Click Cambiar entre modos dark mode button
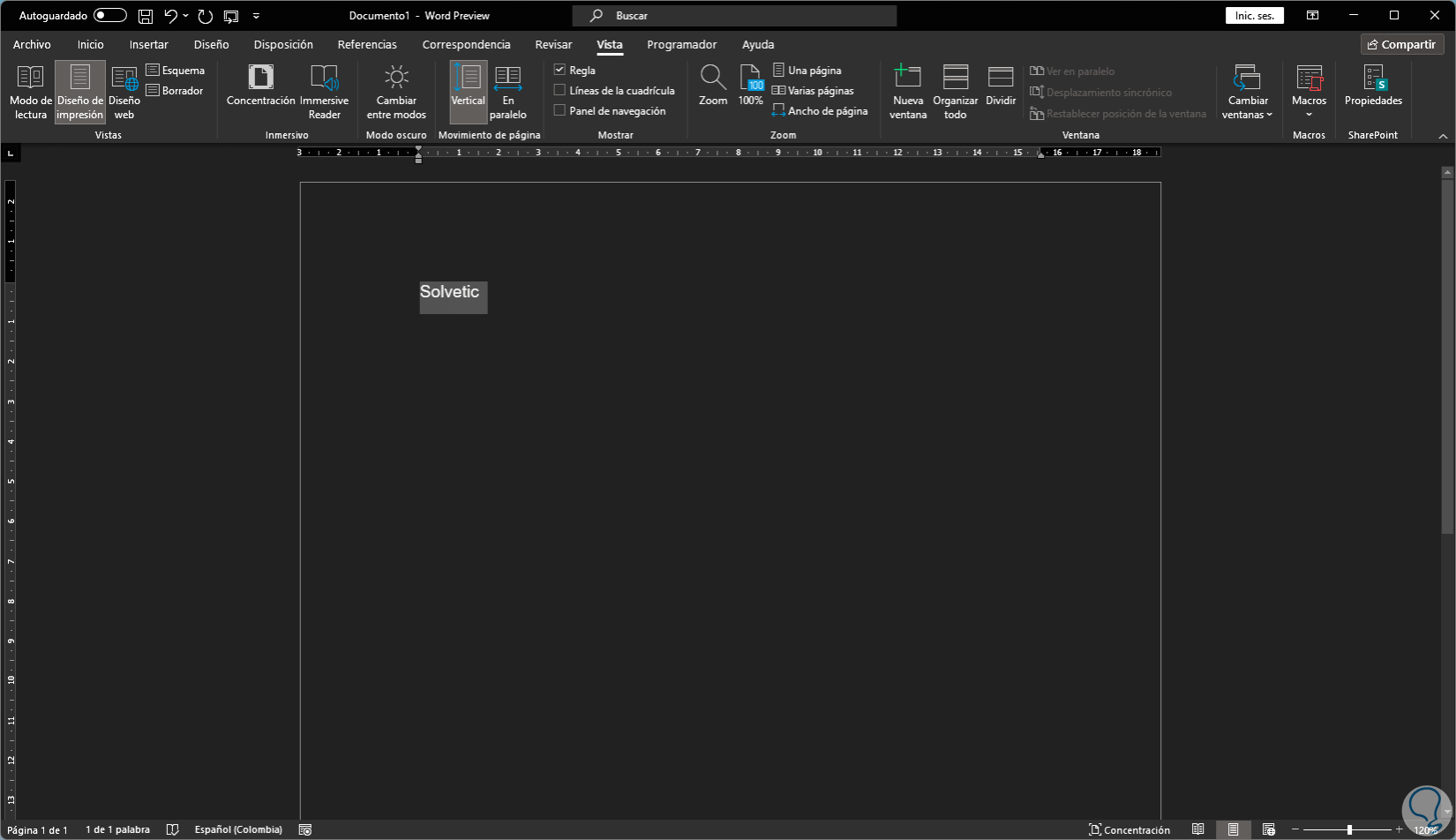Image resolution: width=1456 pixels, height=840 pixels. [396, 92]
